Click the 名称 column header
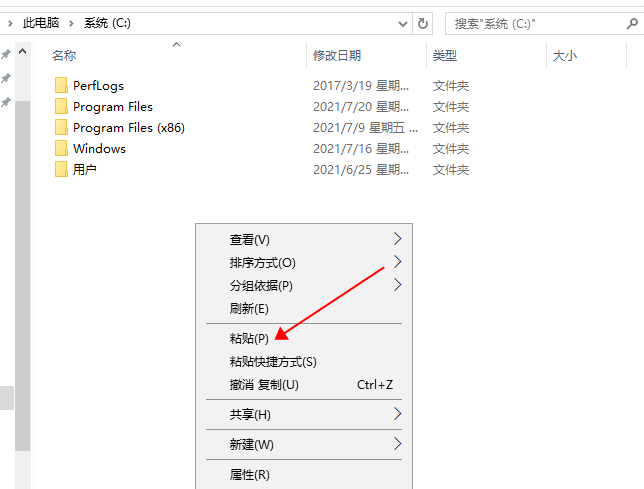 (64, 56)
